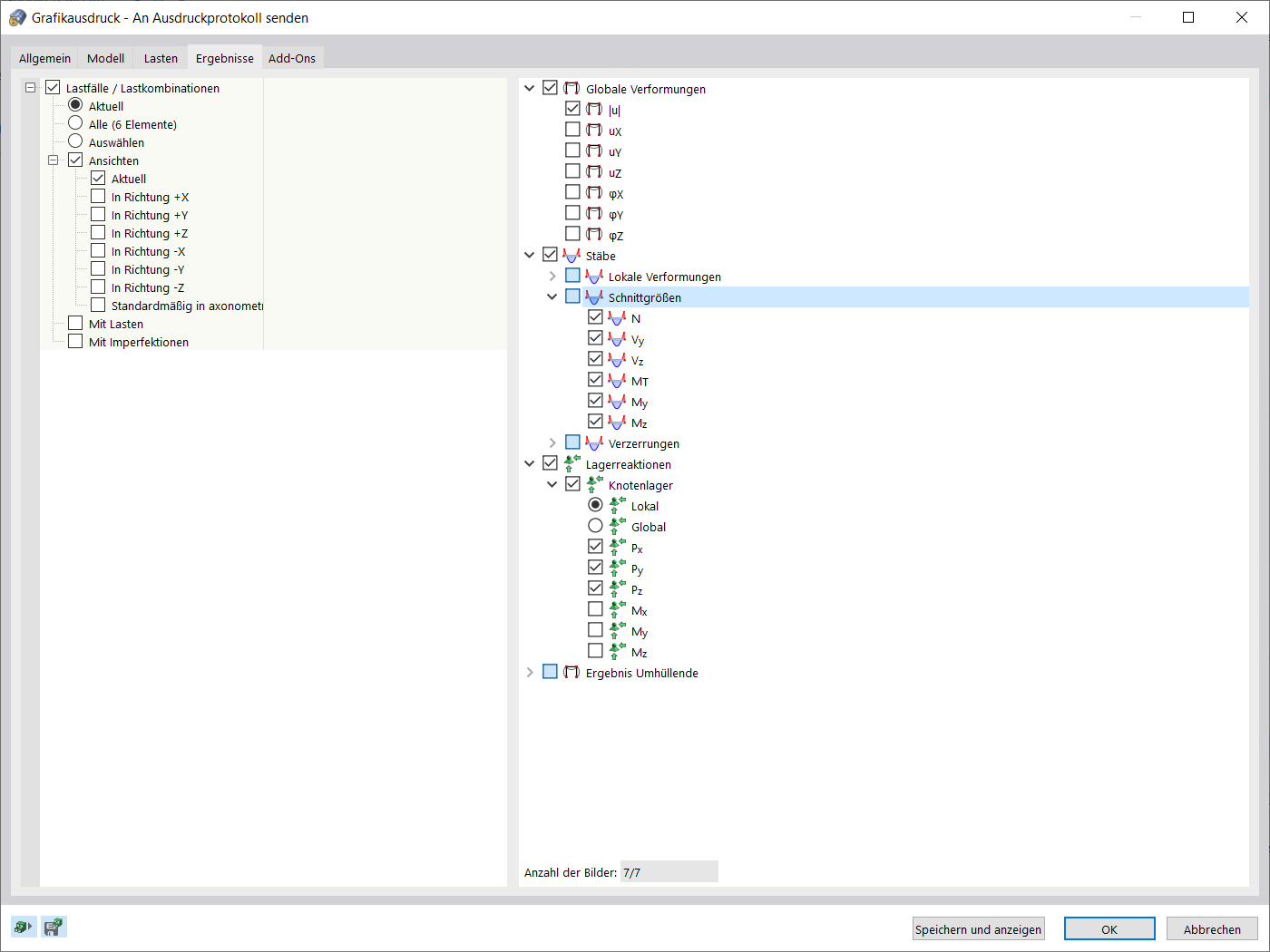
Task: Select the Aktuell radio button under Lastfälle
Action: (75, 105)
